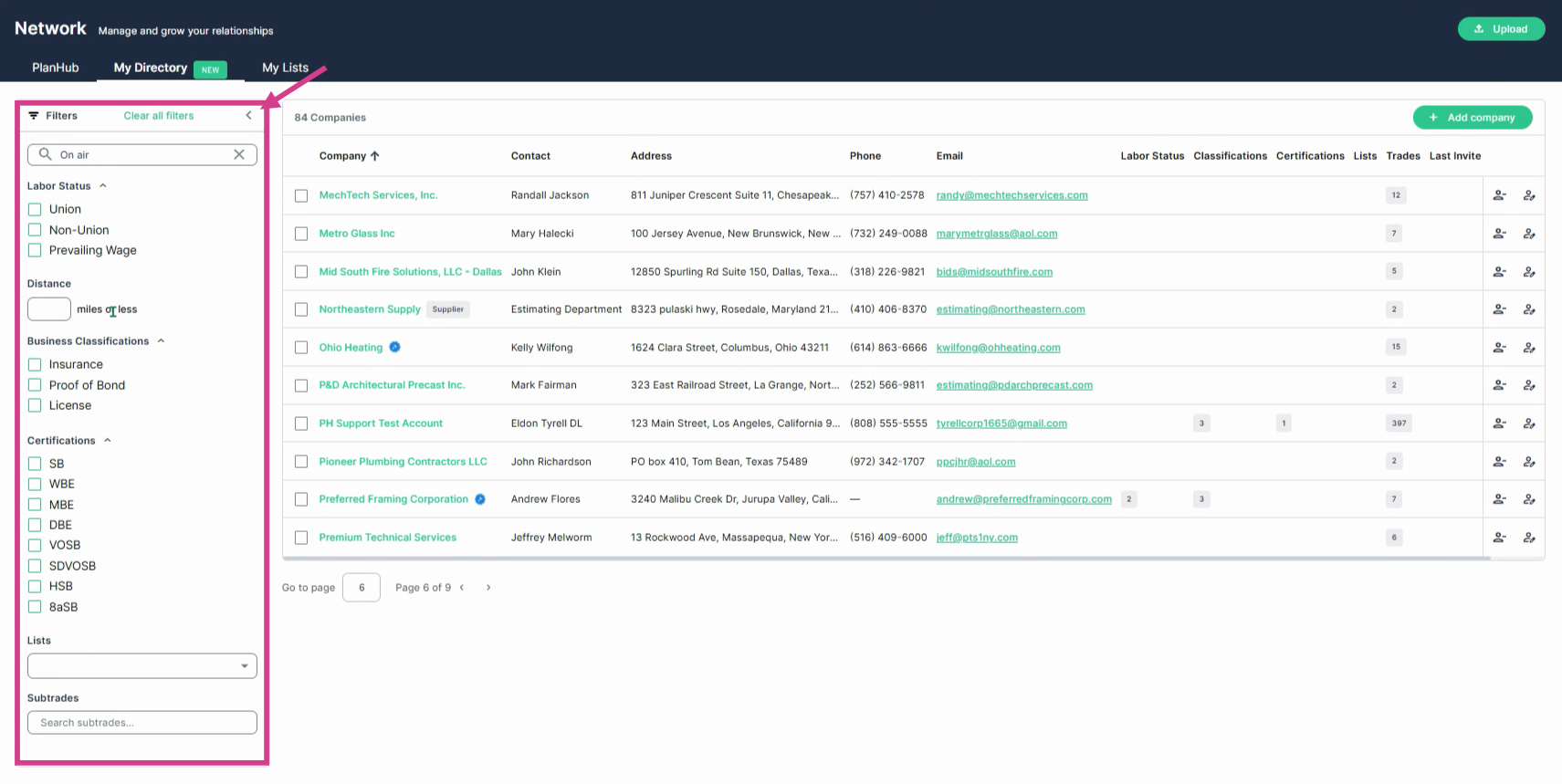The image size is (1562, 784).
Task: Click edit-contact icon for Ohio Heating
Action: pos(1529,348)
